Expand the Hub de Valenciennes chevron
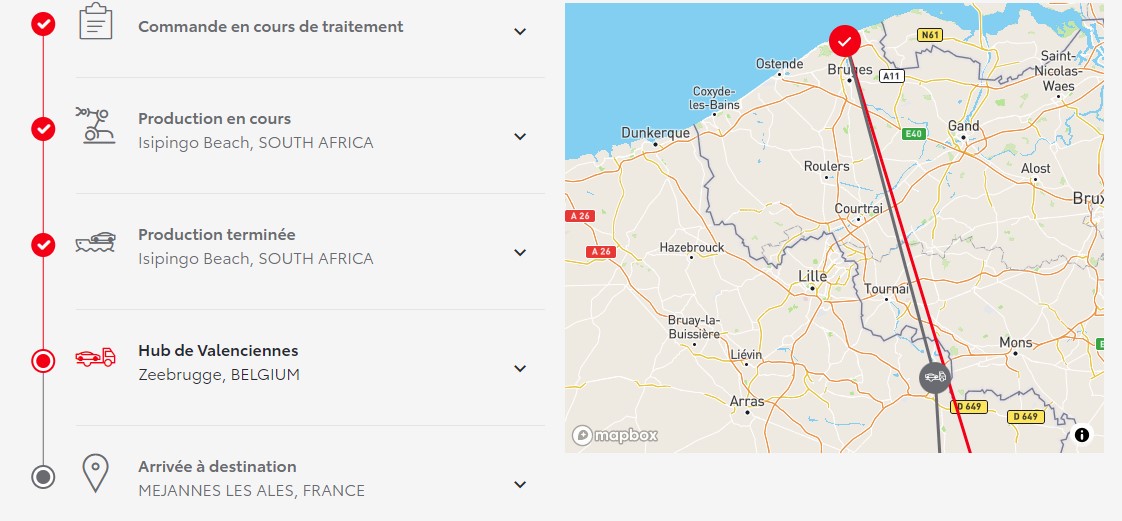 point(520,368)
